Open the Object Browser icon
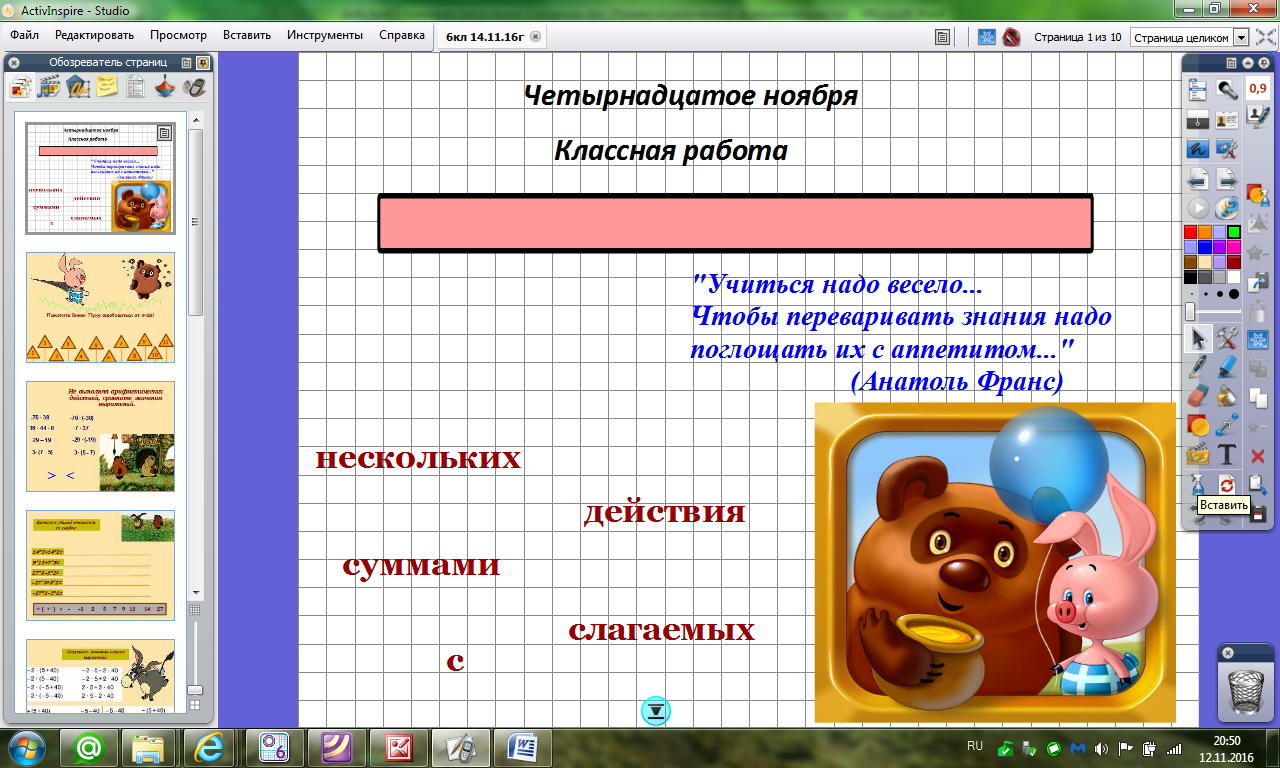1280x768 pixels. (x=78, y=88)
